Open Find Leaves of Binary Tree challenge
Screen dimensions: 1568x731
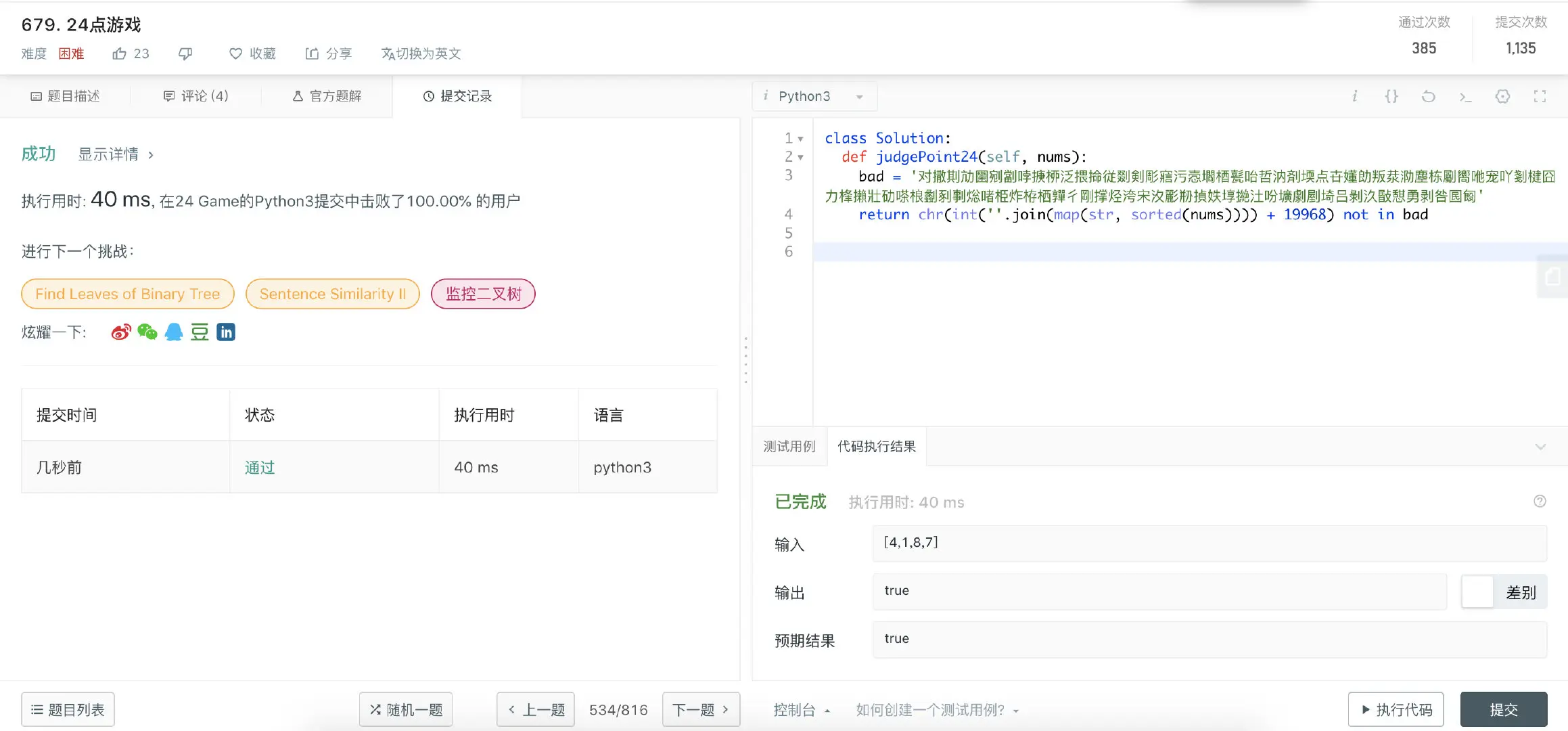[128, 294]
